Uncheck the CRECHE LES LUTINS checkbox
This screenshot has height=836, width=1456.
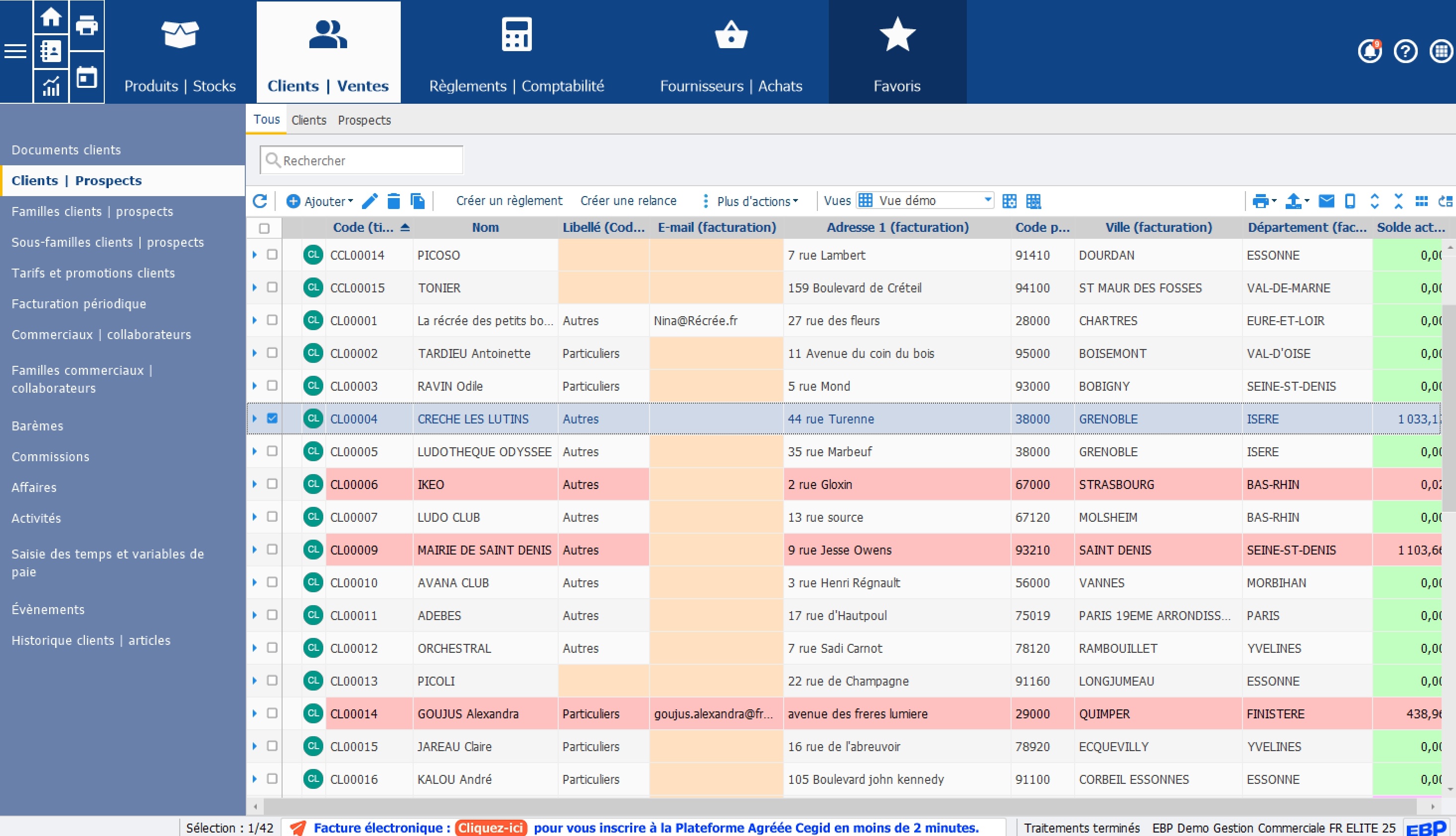(272, 418)
